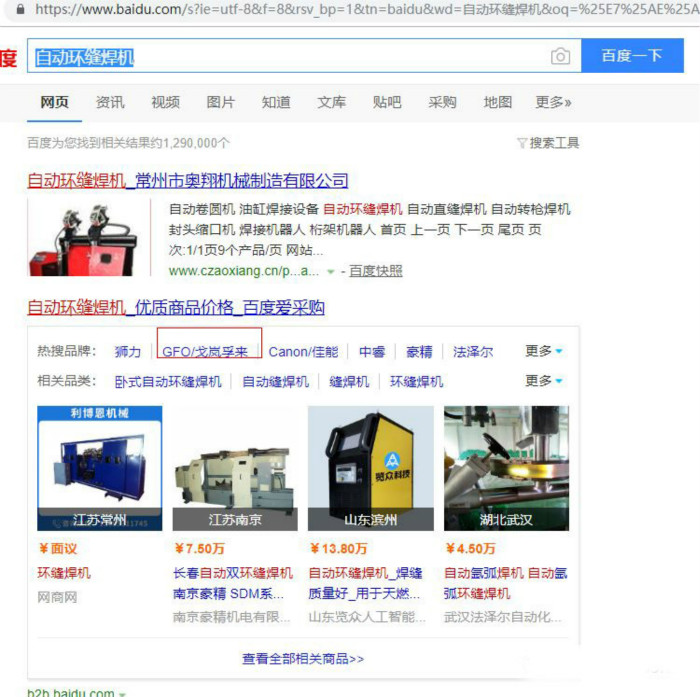This screenshot has height=697, width=700.
Task: Select the 中睿 brand link
Action: (x=372, y=351)
